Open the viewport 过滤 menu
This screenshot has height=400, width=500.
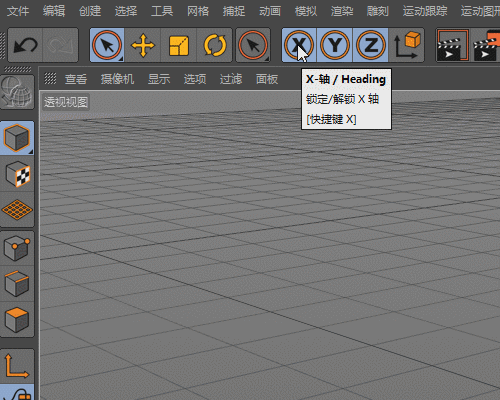231,79
